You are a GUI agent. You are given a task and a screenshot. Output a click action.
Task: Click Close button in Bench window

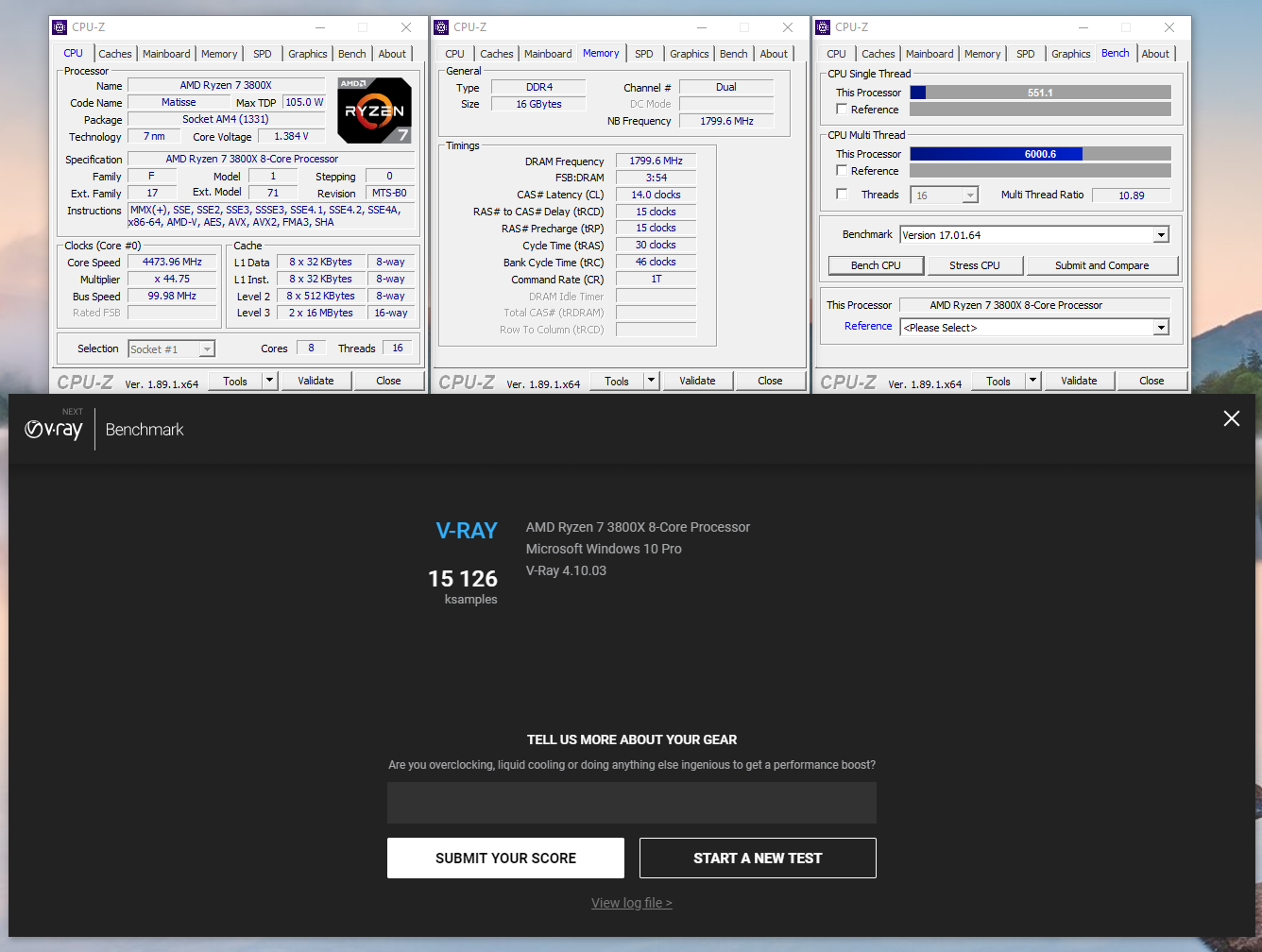click(1151, 381)
